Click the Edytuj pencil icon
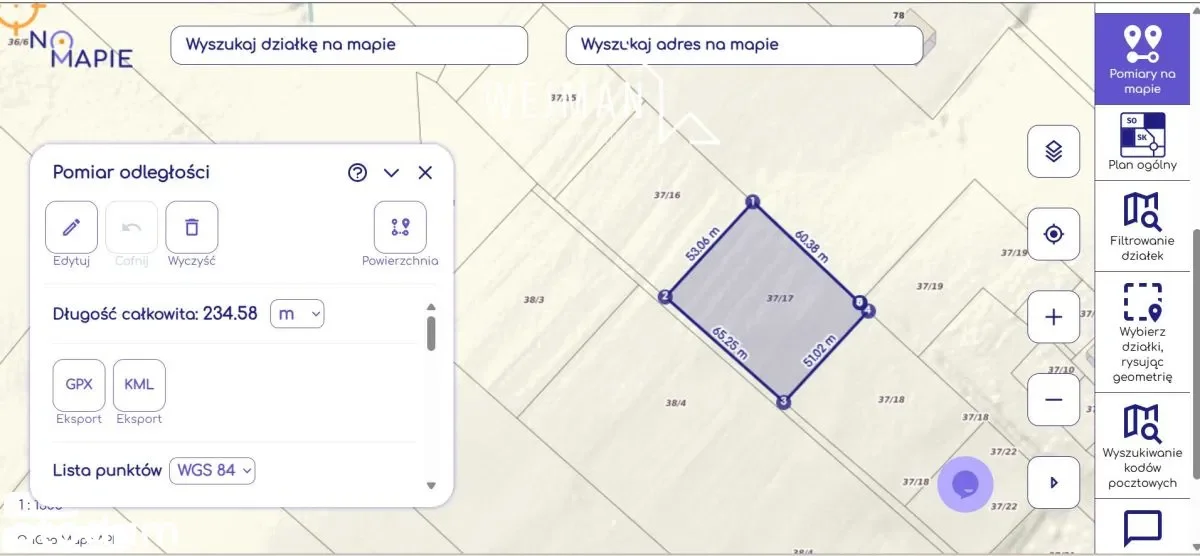 (71, 227)
